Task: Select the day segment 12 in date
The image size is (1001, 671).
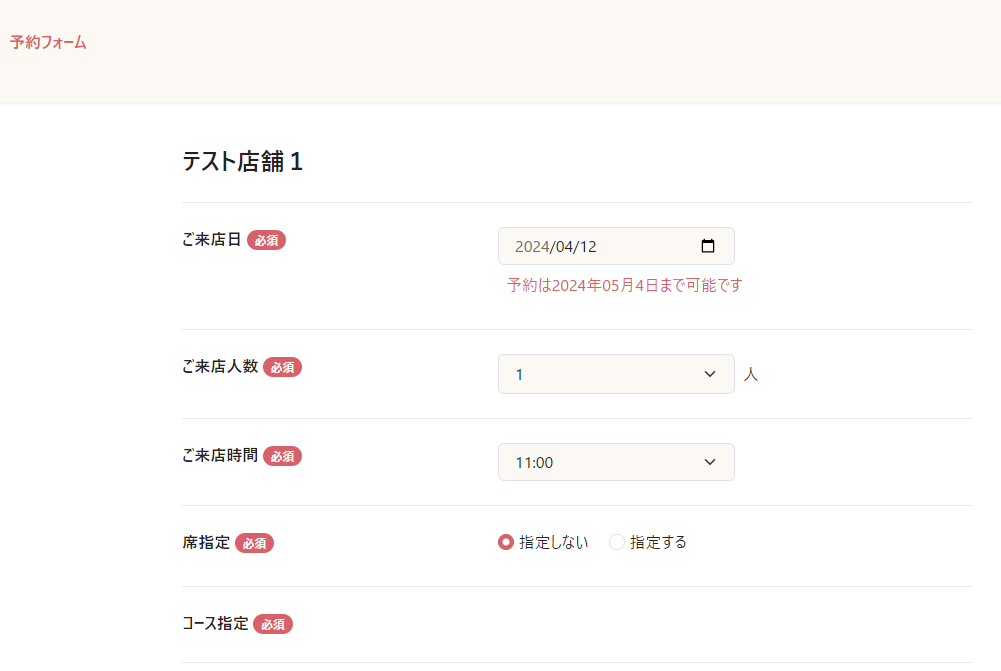Action: click(587, 247)
